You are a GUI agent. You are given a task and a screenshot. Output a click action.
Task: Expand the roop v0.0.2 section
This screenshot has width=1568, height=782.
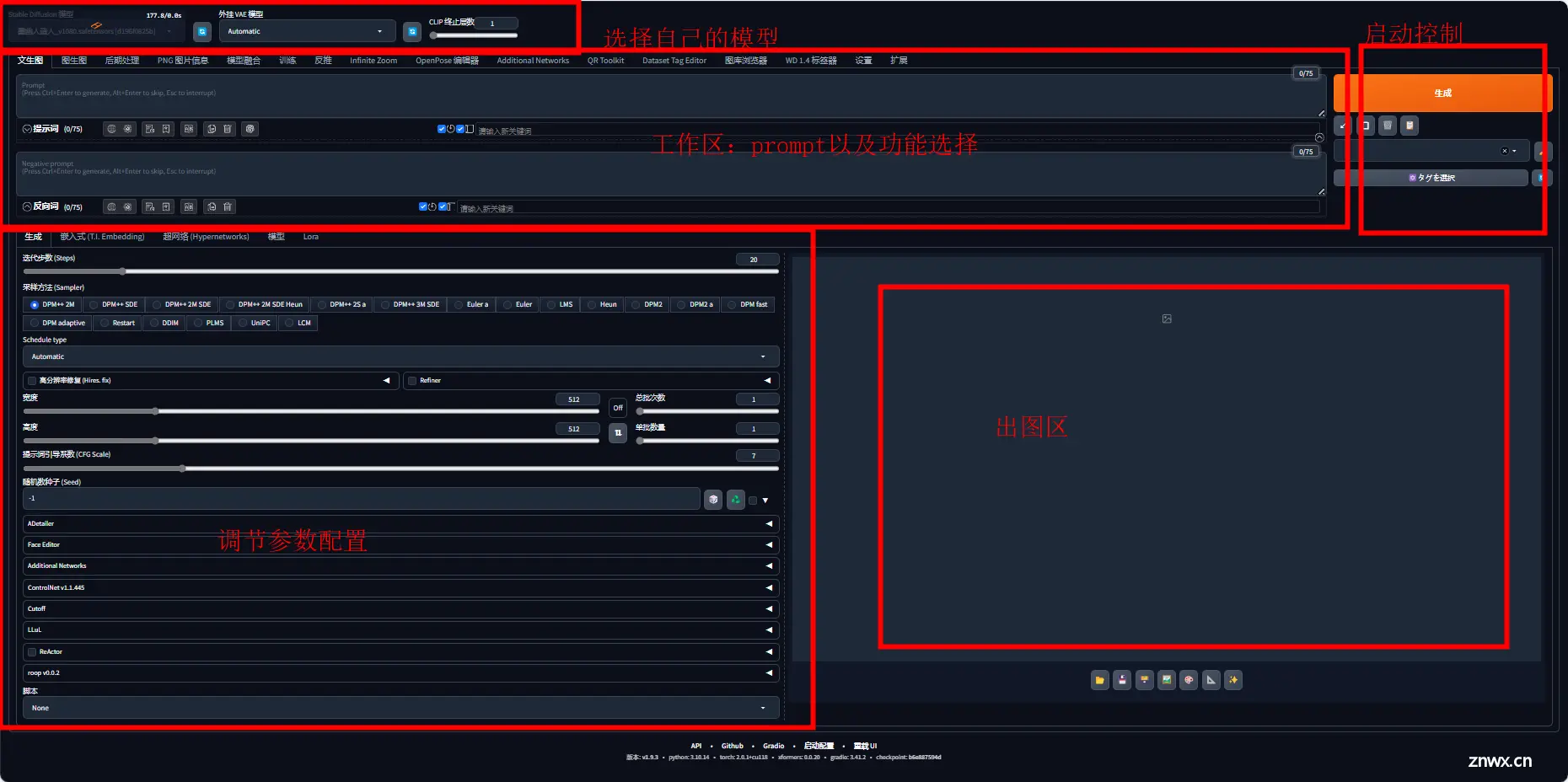pos(400,672)
